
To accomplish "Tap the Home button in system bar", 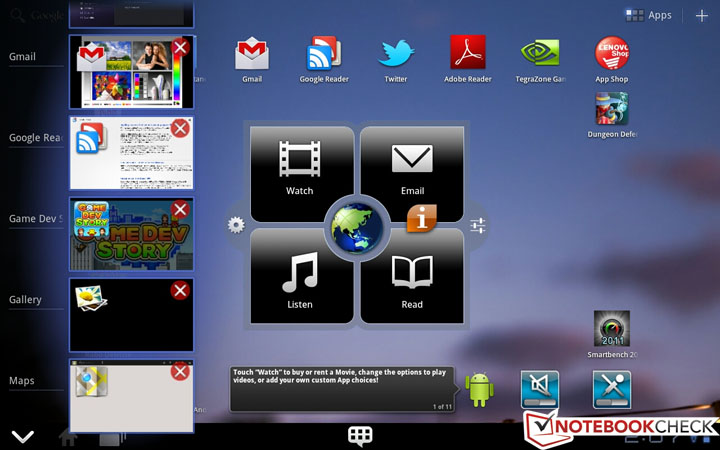I will click(68, 437).
